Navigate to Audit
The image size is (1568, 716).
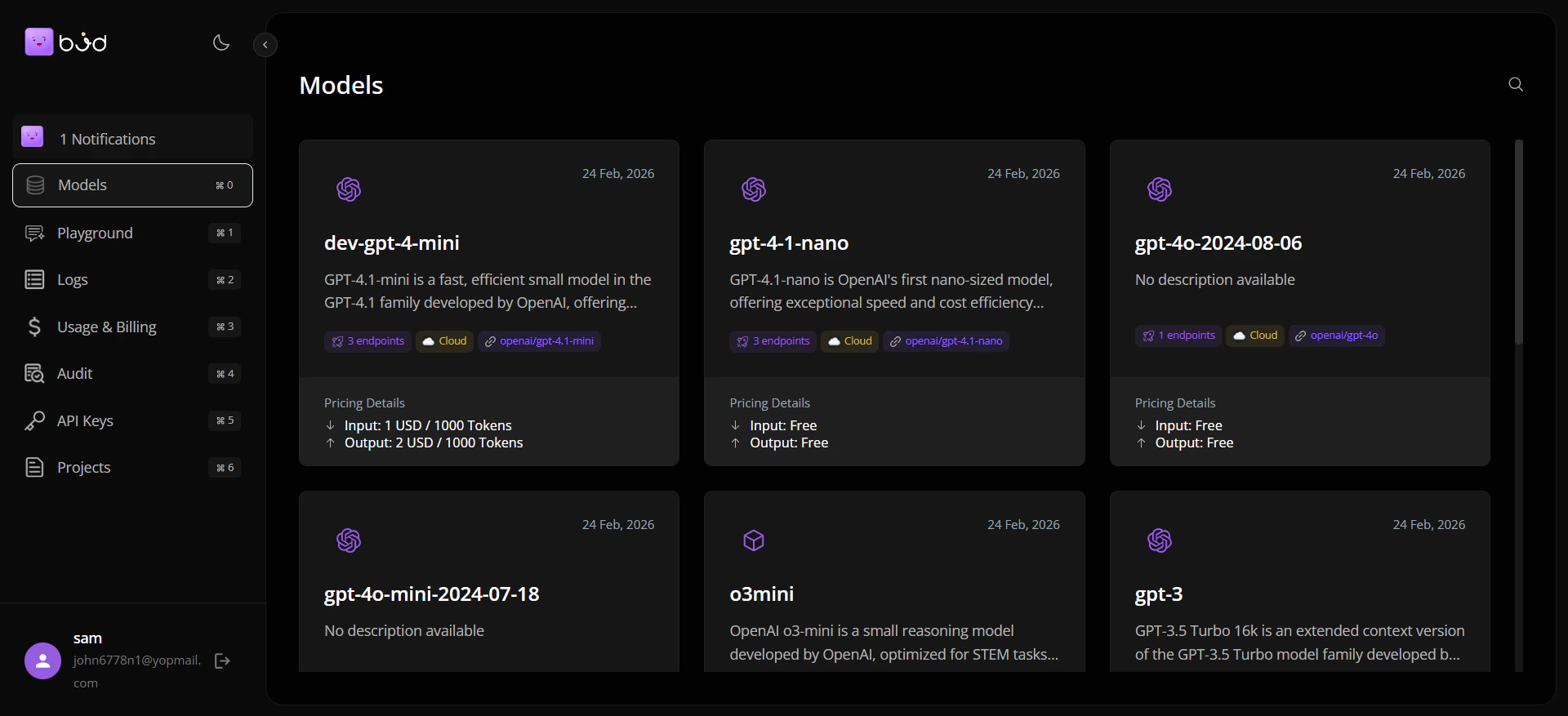[132, 374]
